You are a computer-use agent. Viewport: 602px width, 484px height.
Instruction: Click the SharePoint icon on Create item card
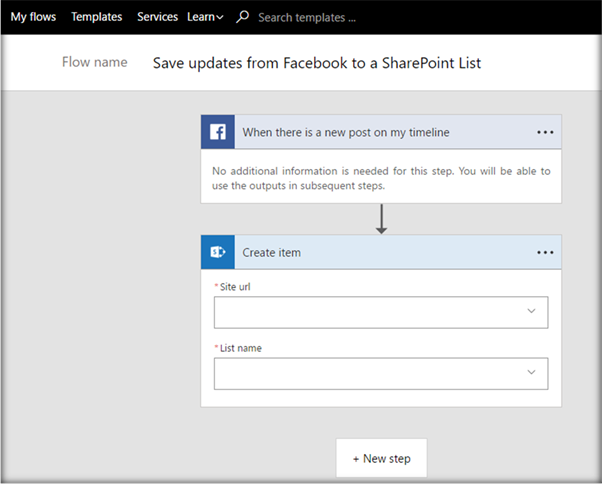point(218,252)
